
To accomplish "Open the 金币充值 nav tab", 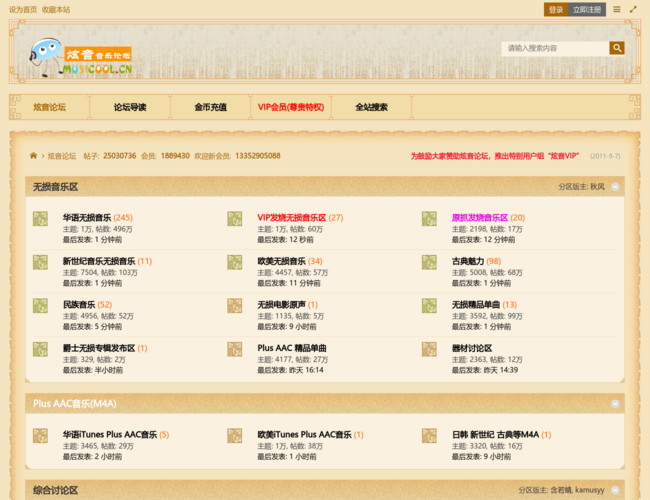I will tap(211, 107).
